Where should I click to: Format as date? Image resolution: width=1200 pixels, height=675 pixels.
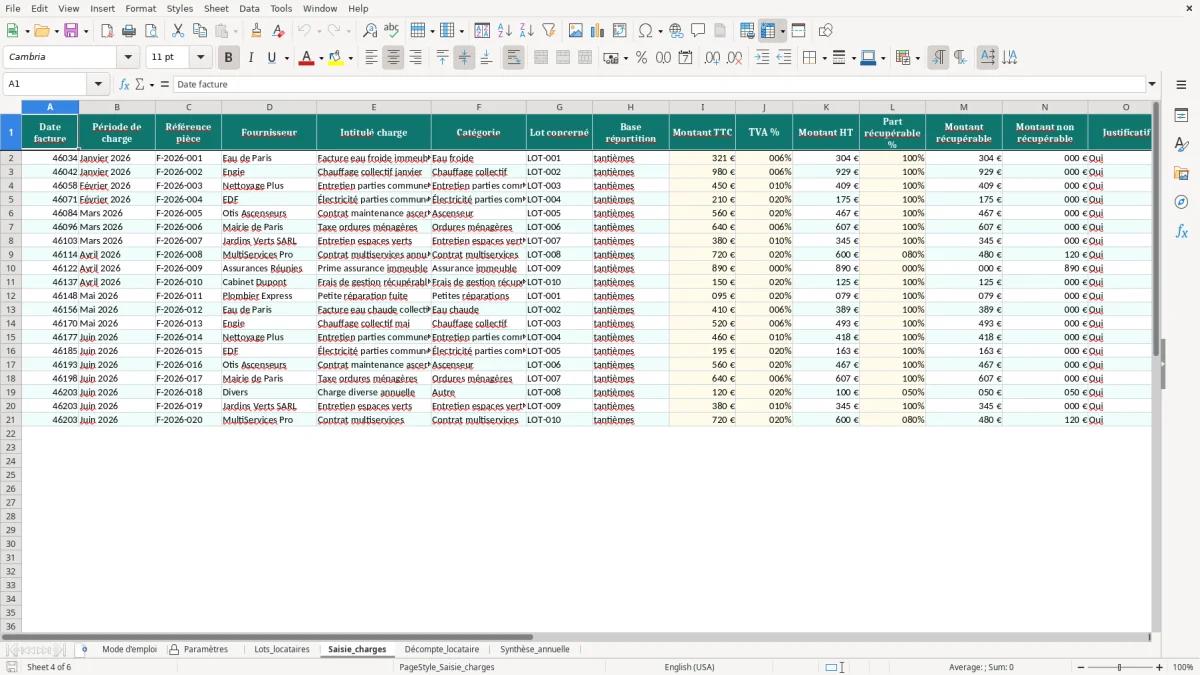[x=685, y=58]
